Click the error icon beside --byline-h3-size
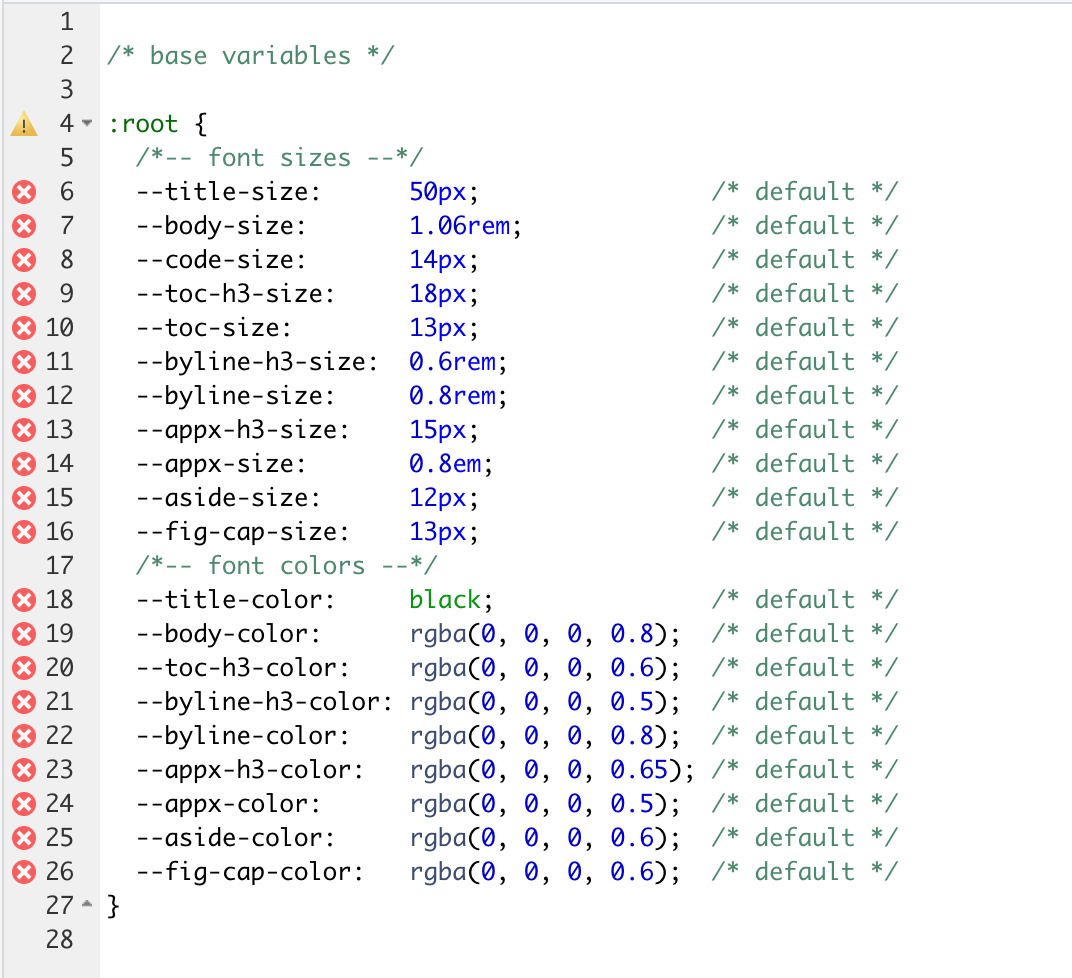Viewport: 1072px width, 978px height. [24, 361]
